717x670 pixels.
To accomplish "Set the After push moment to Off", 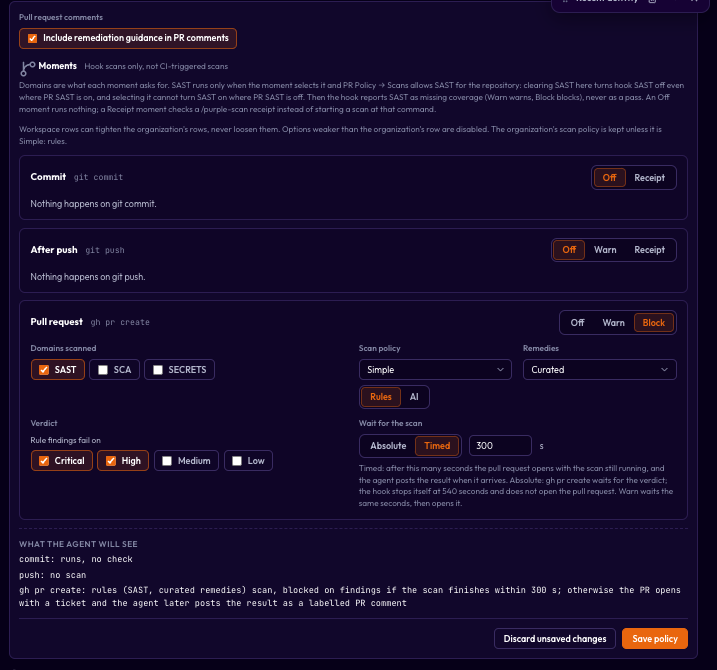I will 569,250.
